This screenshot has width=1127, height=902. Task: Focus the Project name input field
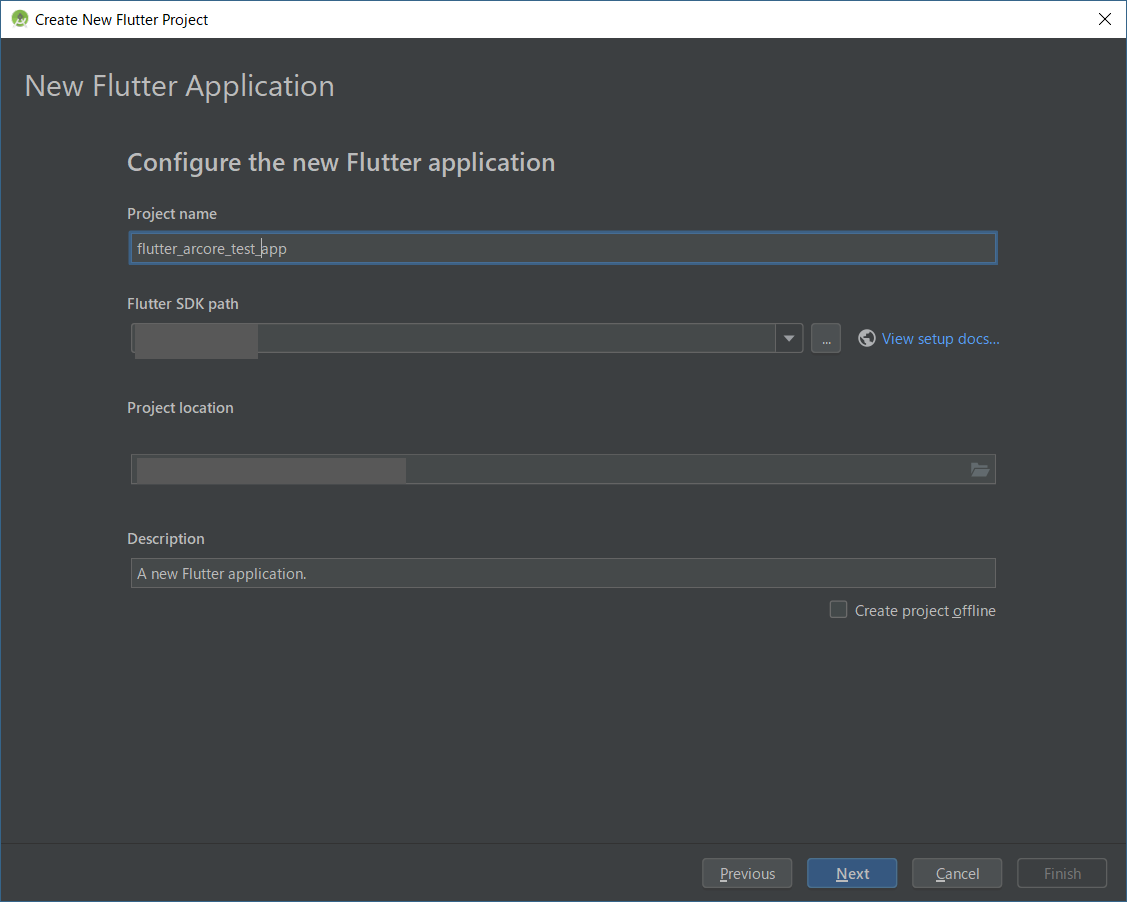coord(563,248)
